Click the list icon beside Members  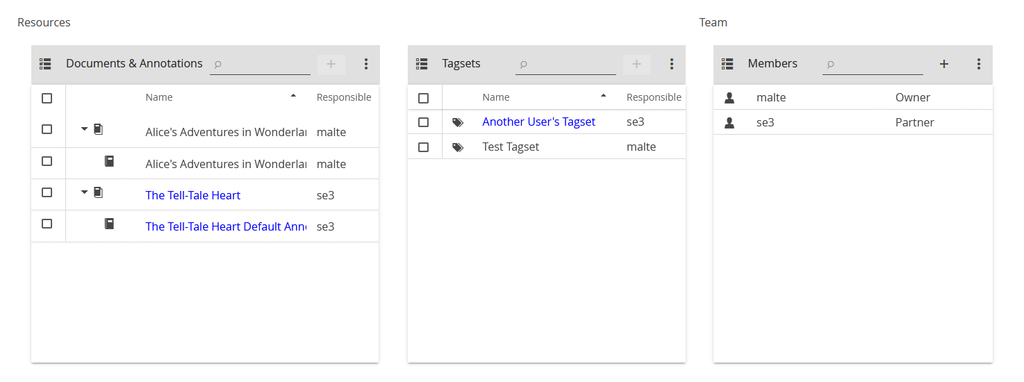click(728, 64)
